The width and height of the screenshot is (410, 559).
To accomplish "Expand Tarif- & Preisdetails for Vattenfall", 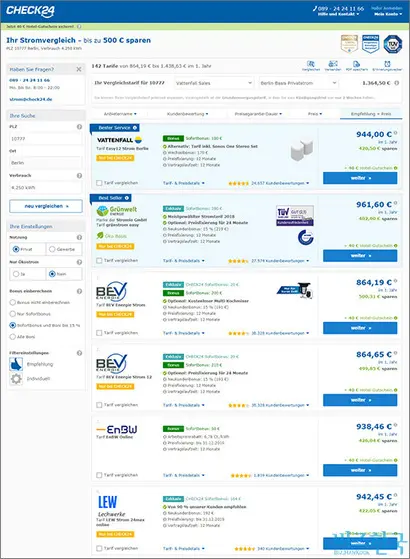I will pos(184,183).
